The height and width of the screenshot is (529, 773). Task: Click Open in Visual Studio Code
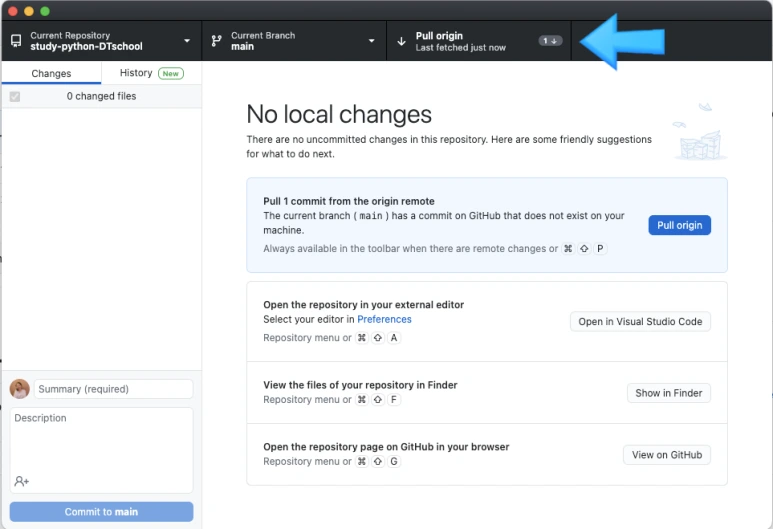pyautogui.click(x=640, y=321)
